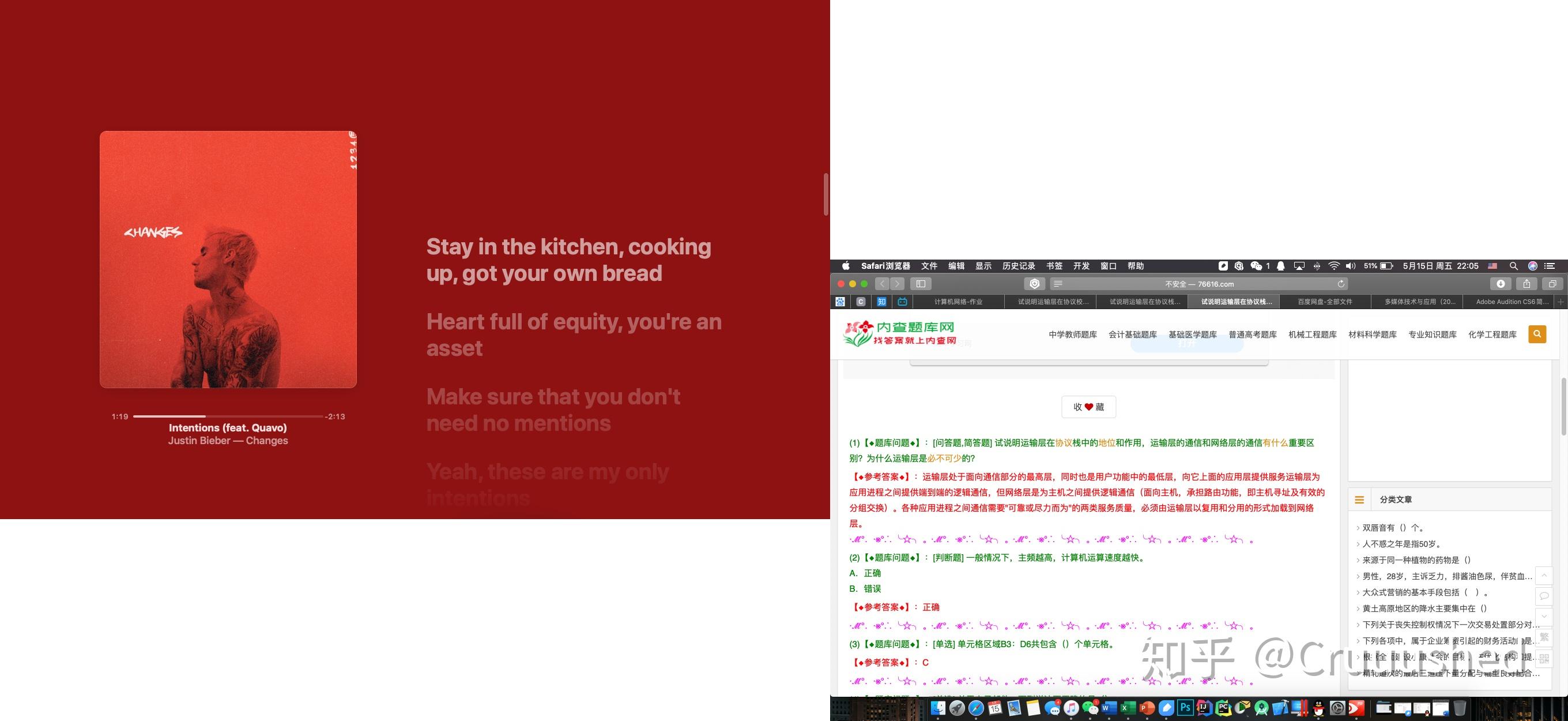Reload the 76616.com page
Image resolution: width=1568 pixels, height=721 pixels.
click(1340, 284)
